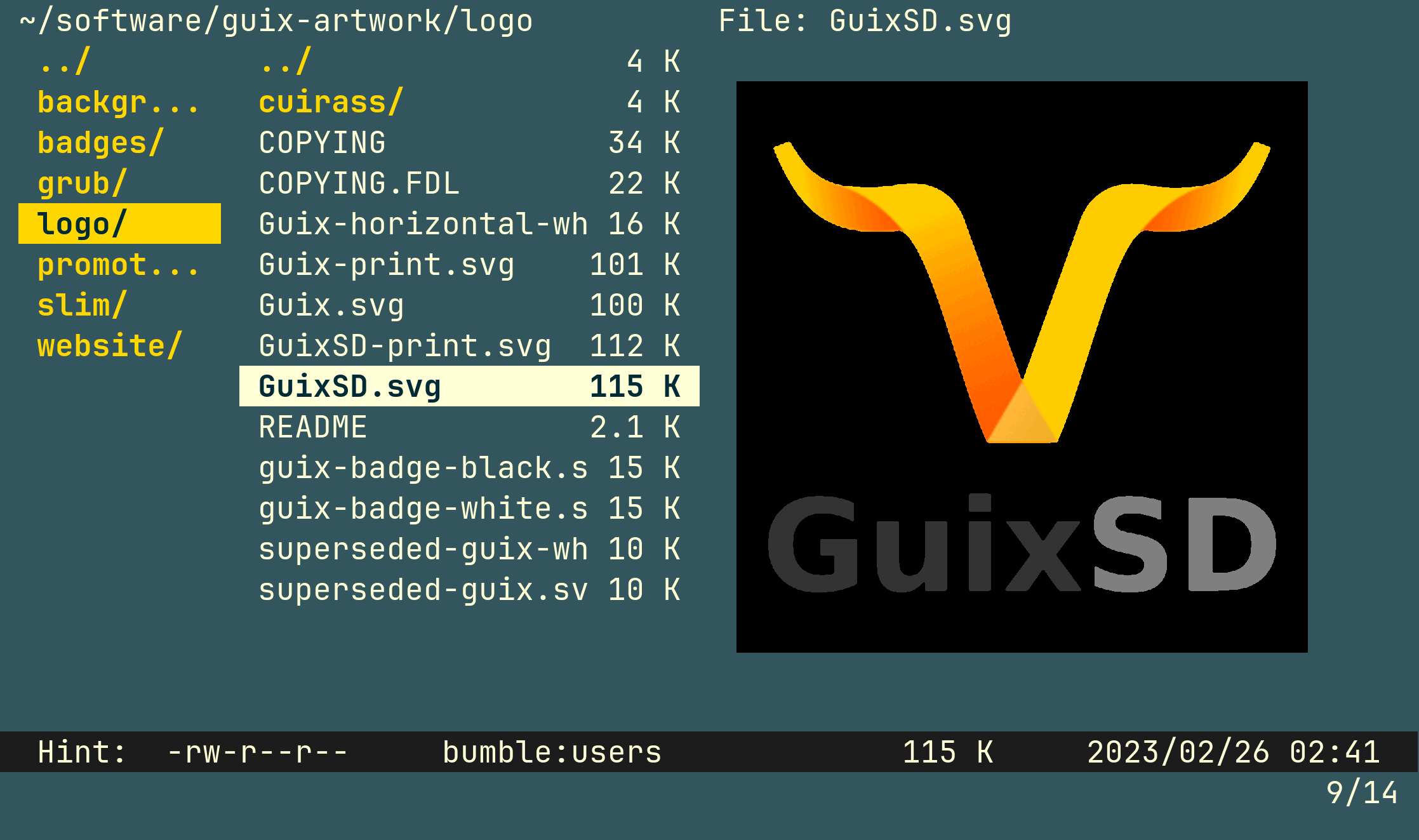Select Guix-print.svg file
The image size is (1419, 840).
click(x=386, y=265)
